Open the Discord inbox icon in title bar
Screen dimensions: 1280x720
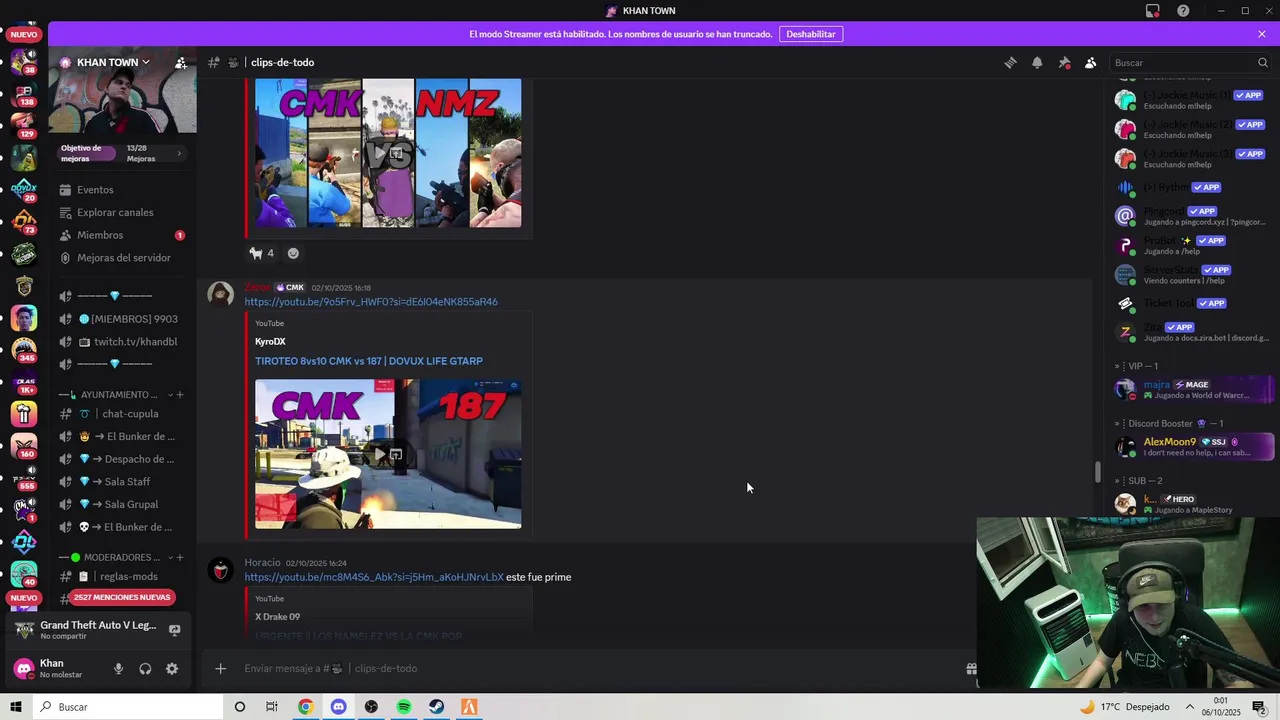[1153, 11]
